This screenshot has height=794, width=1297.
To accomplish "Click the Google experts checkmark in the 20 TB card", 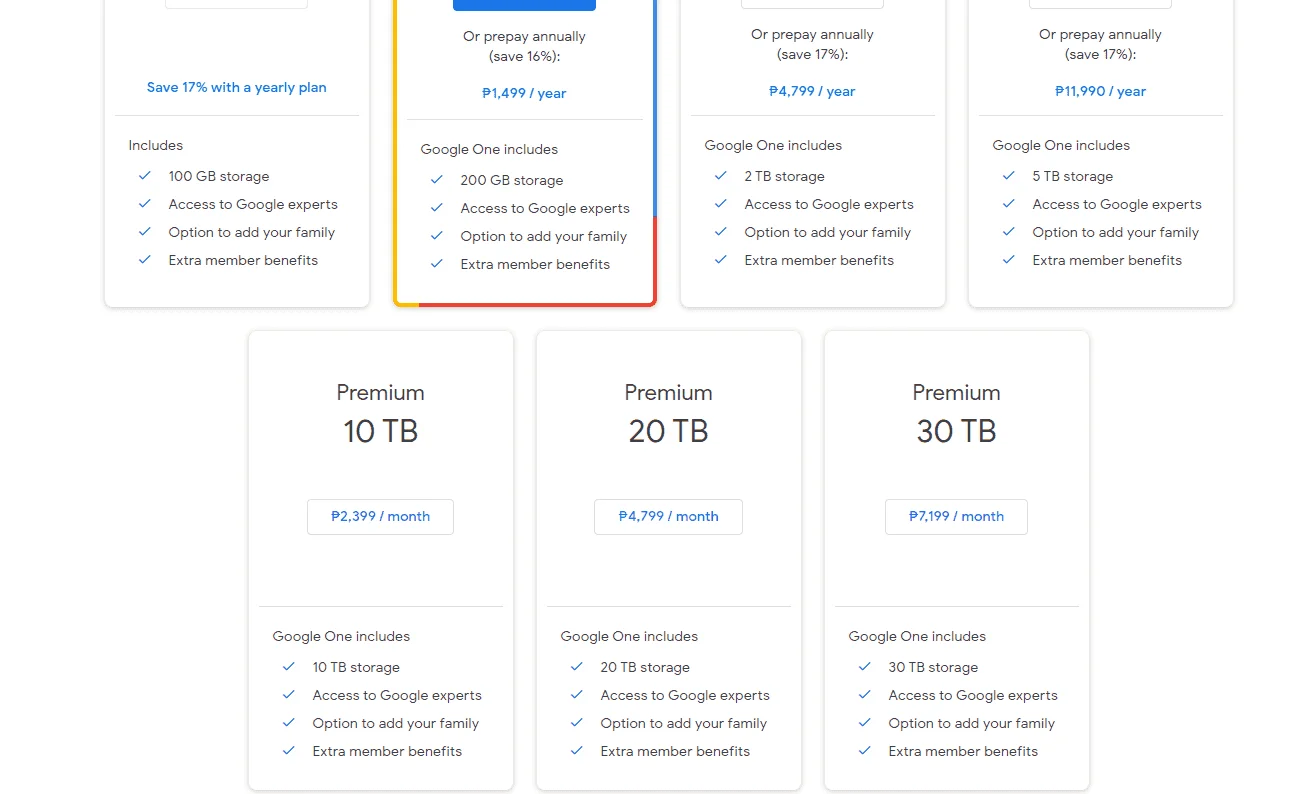I will coord(577,694).
